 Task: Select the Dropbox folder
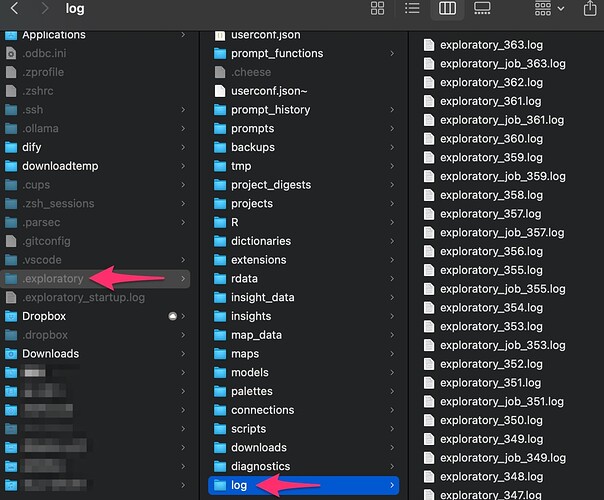44,316
